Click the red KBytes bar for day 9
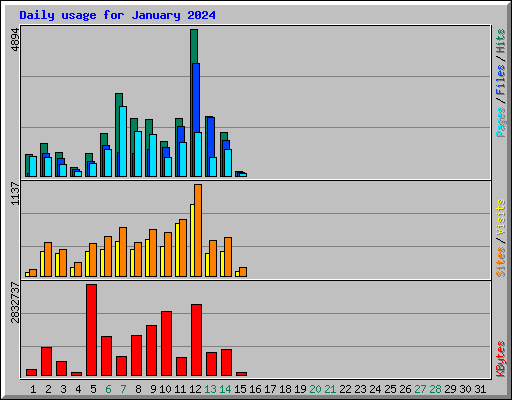 point(151,350)
